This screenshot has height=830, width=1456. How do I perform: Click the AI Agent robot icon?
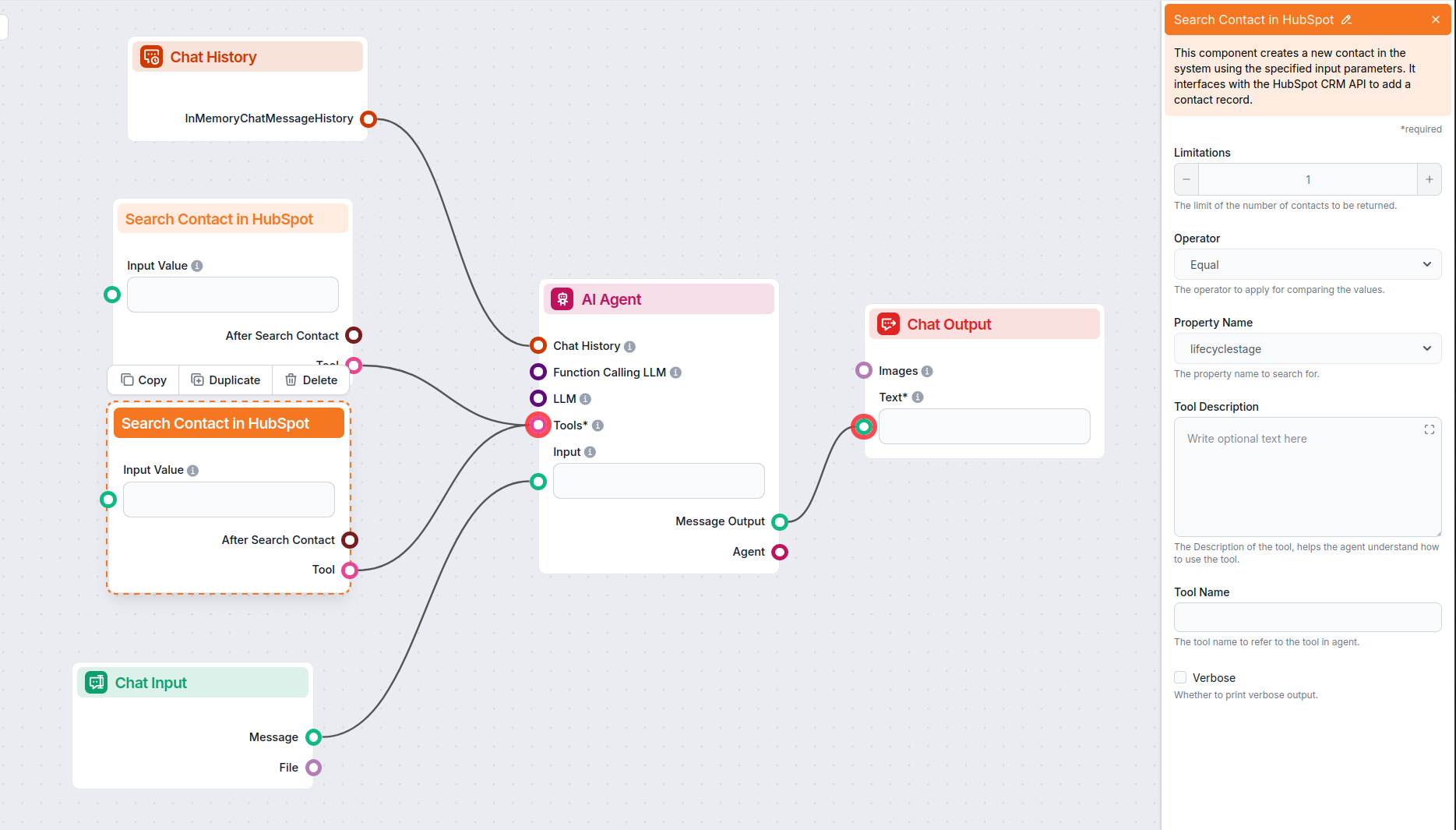point(562,299)
